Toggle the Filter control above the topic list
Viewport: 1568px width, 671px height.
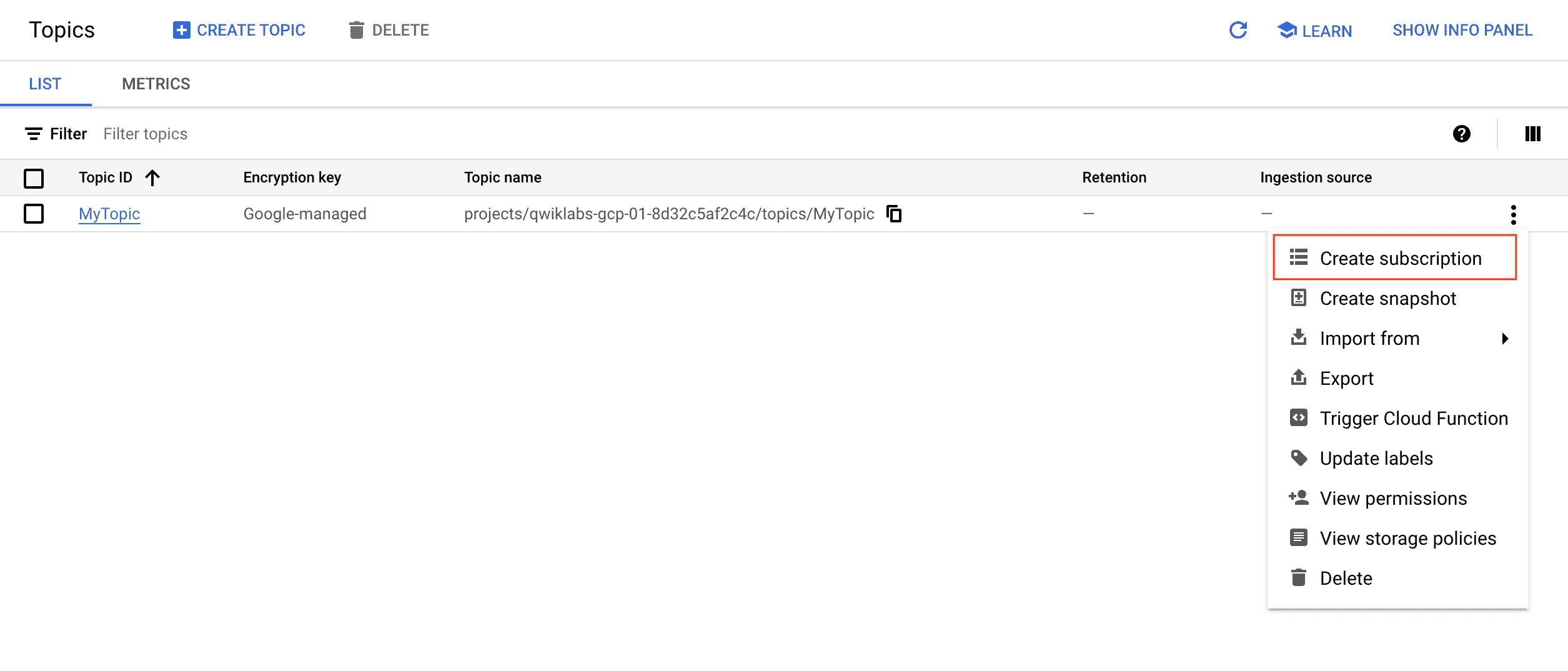point(55,133)
